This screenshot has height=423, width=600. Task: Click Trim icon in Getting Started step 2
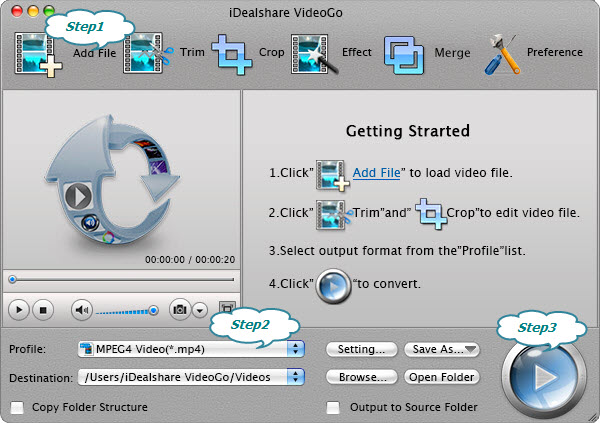pos(334,214)
